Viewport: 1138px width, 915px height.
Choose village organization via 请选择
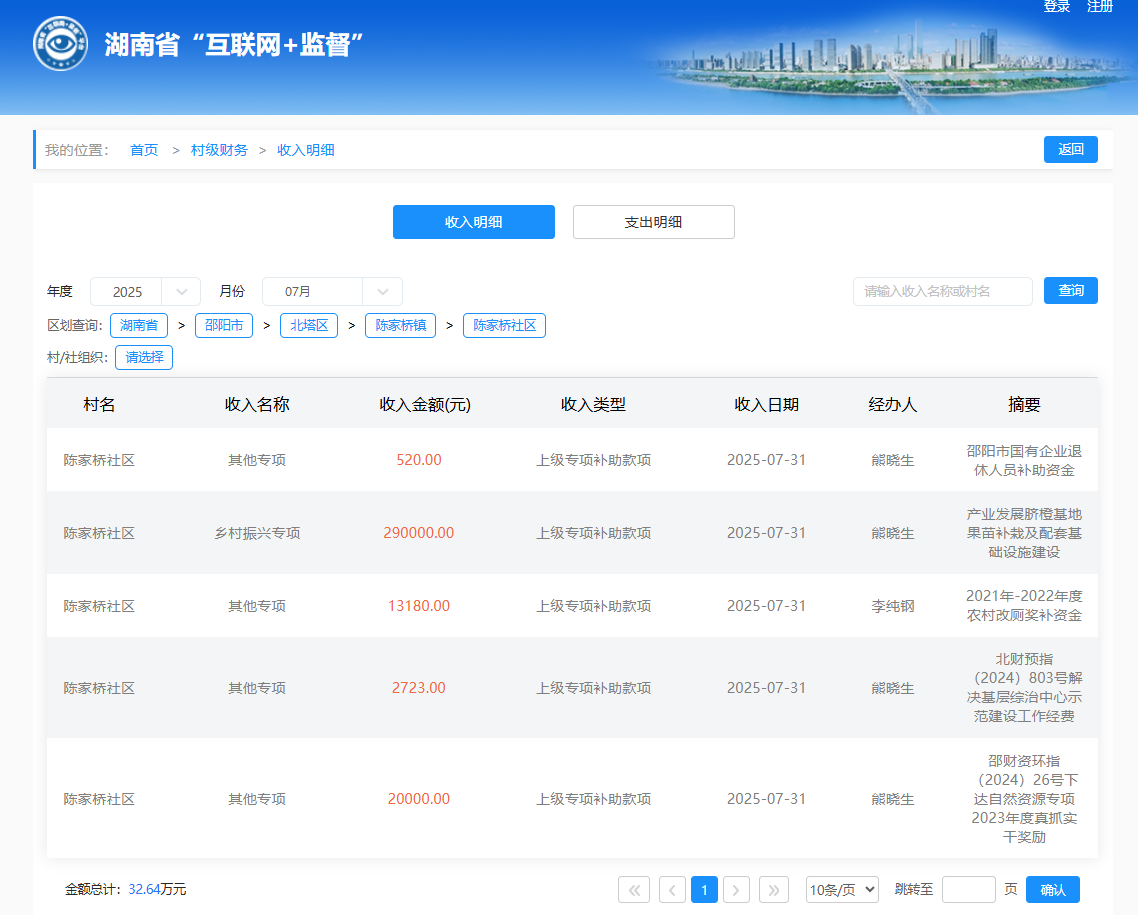(x=144, y=357)
